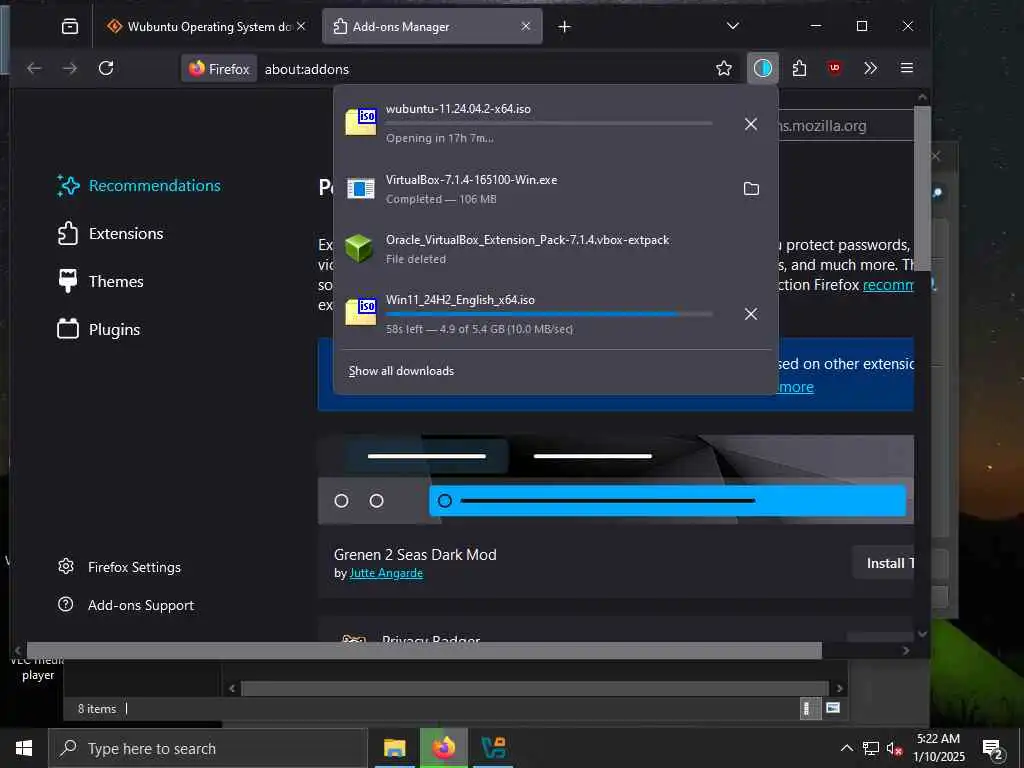The image size is (1024, 768).
Task: Open the Extensions category in sidebar
Action: pyautogui.click(x=110, y=234)
